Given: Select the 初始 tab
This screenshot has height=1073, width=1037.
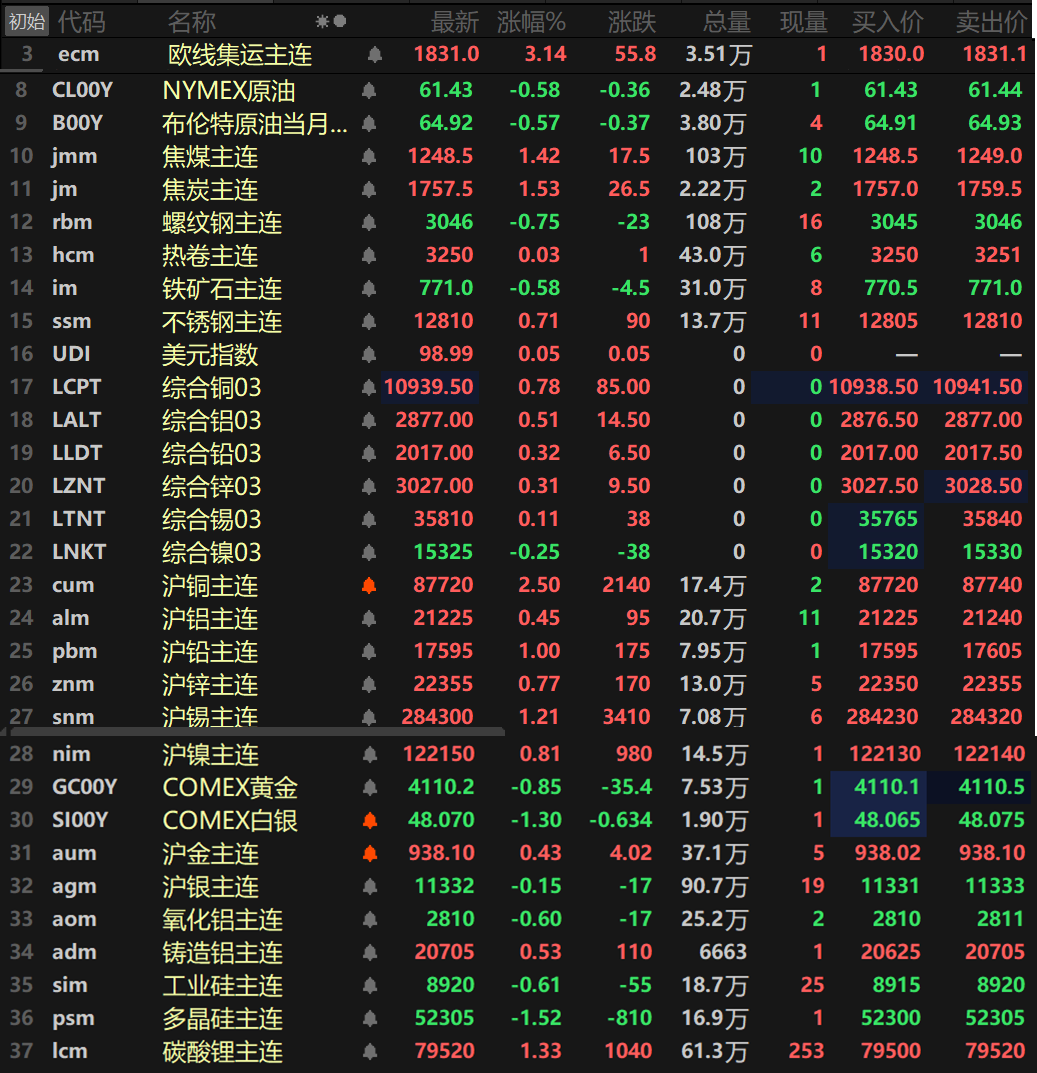Looking at the screenshot, I should [26, 21].
